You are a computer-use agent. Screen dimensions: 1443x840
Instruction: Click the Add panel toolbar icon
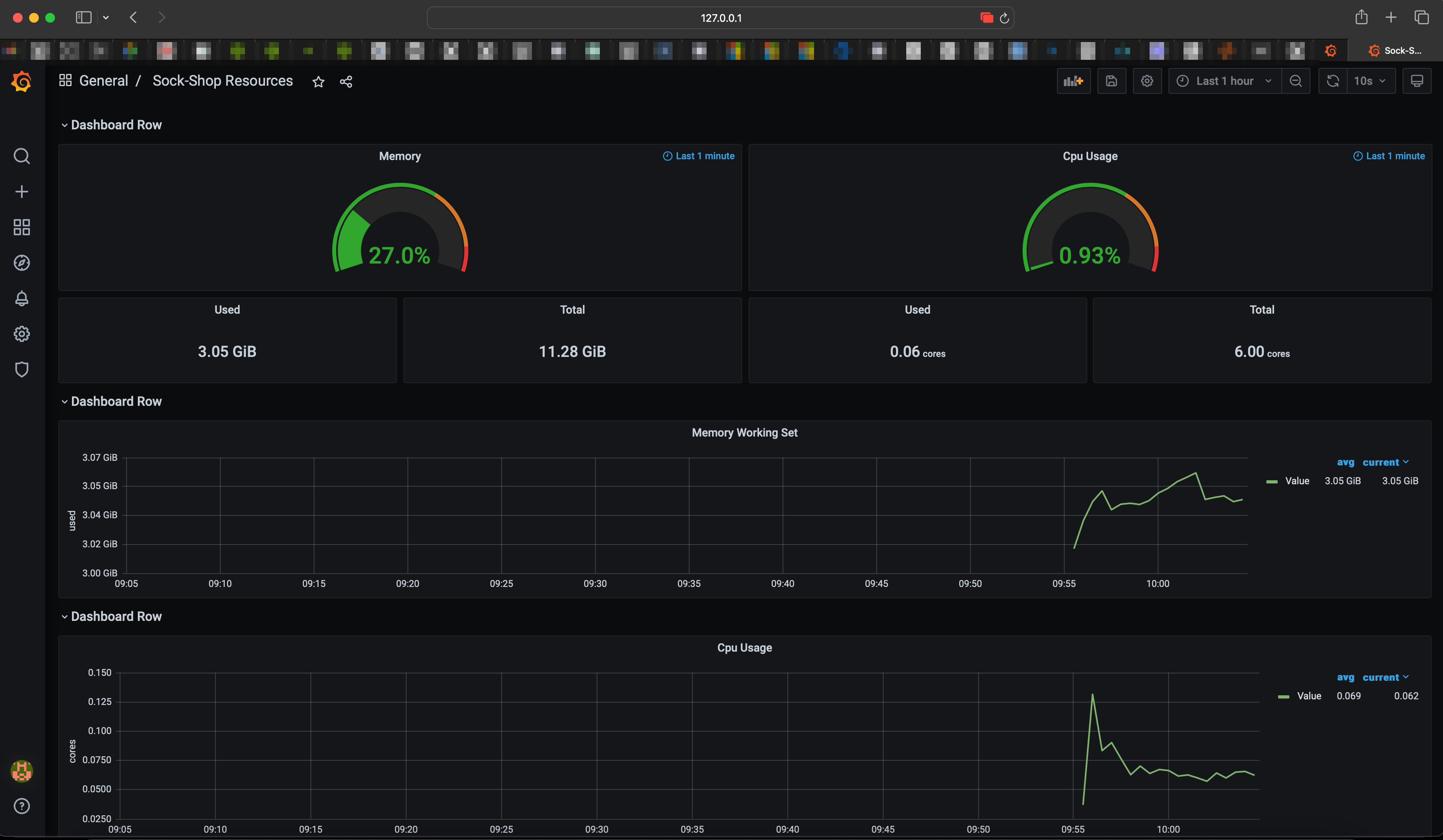1073,81
